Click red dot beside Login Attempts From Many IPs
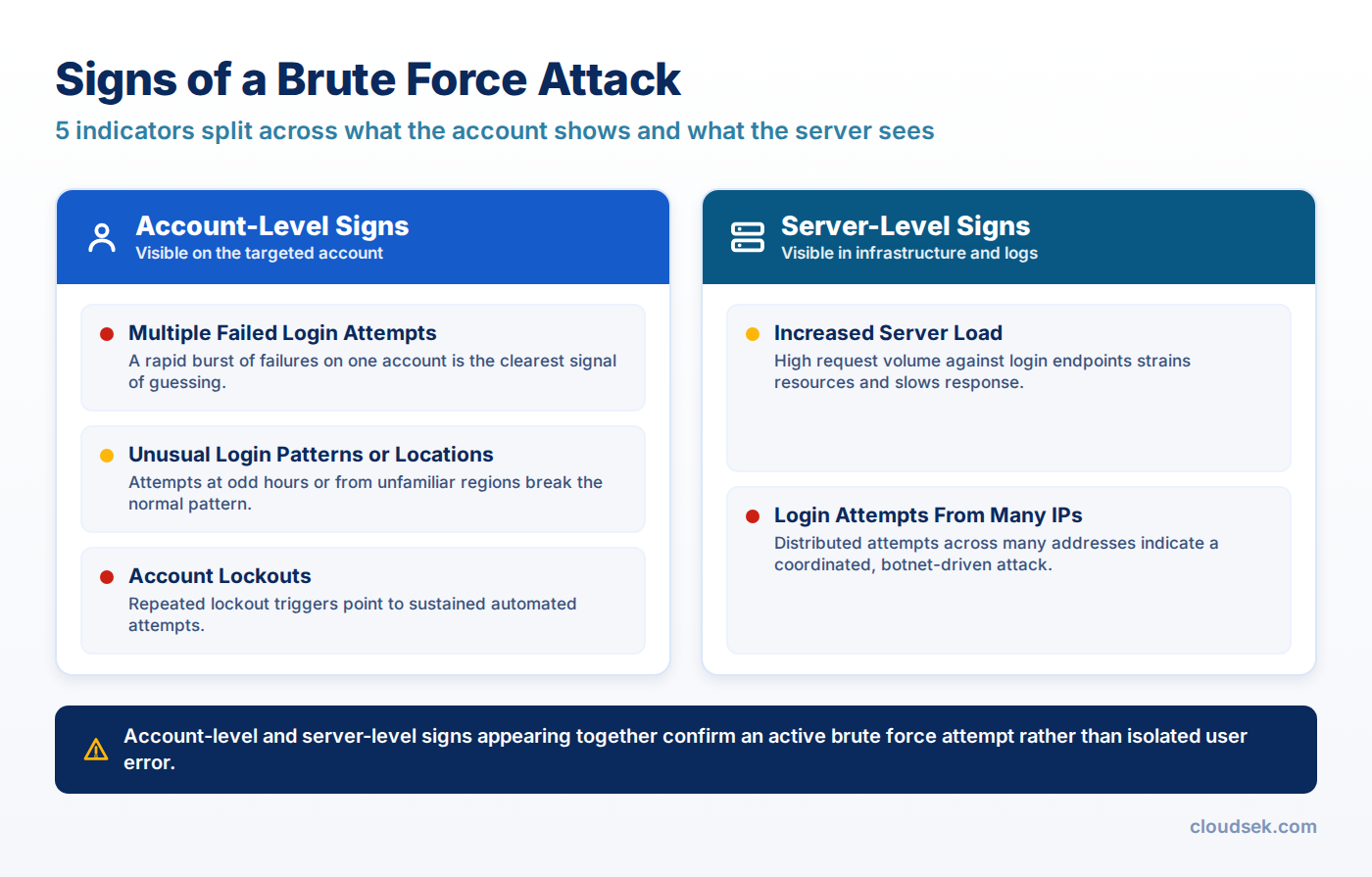Viewport: 1372px width, 877px height. (753, 516)
